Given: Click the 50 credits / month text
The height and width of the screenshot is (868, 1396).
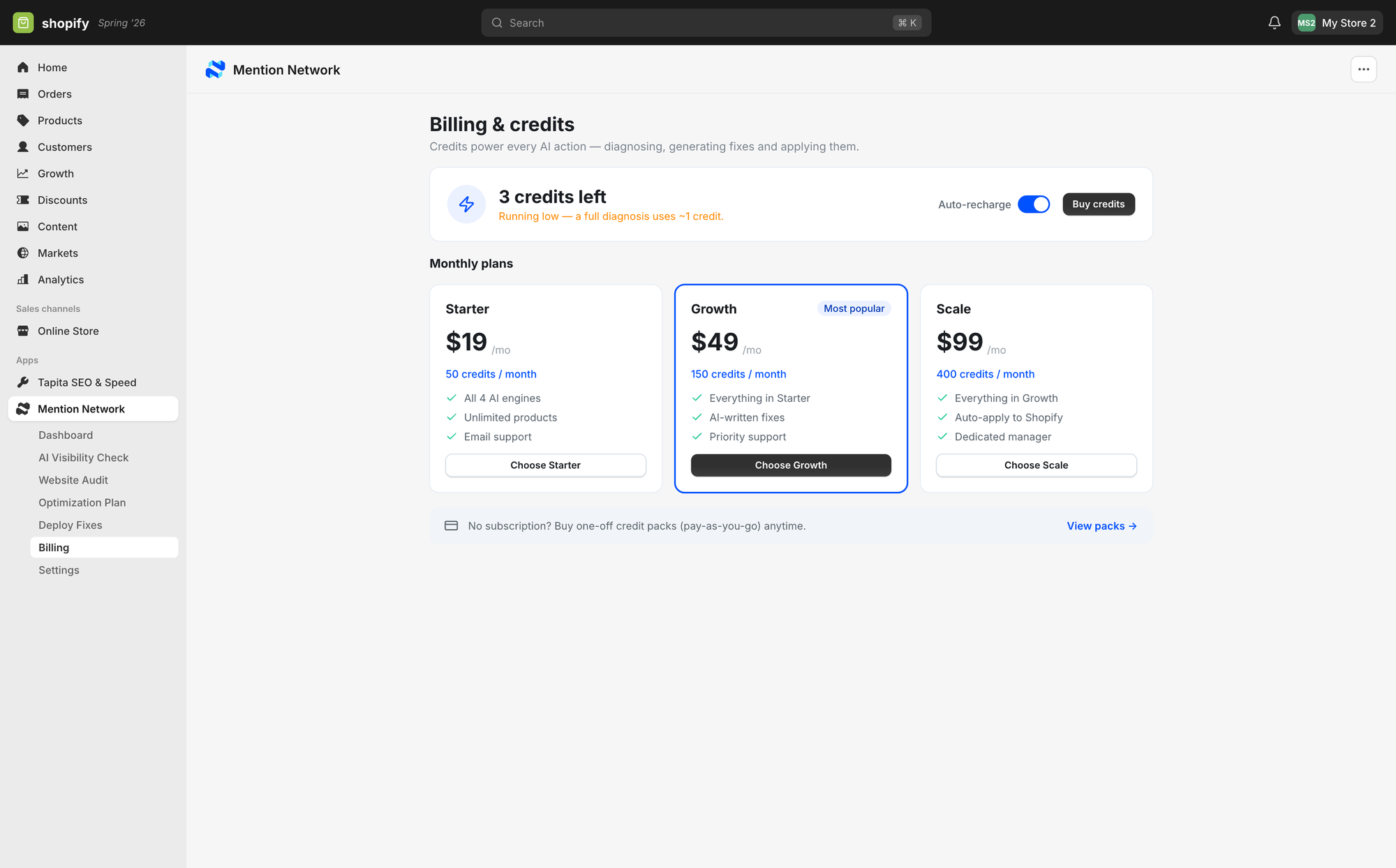Looking at the screenshot, I should click(x=491, y=374).
